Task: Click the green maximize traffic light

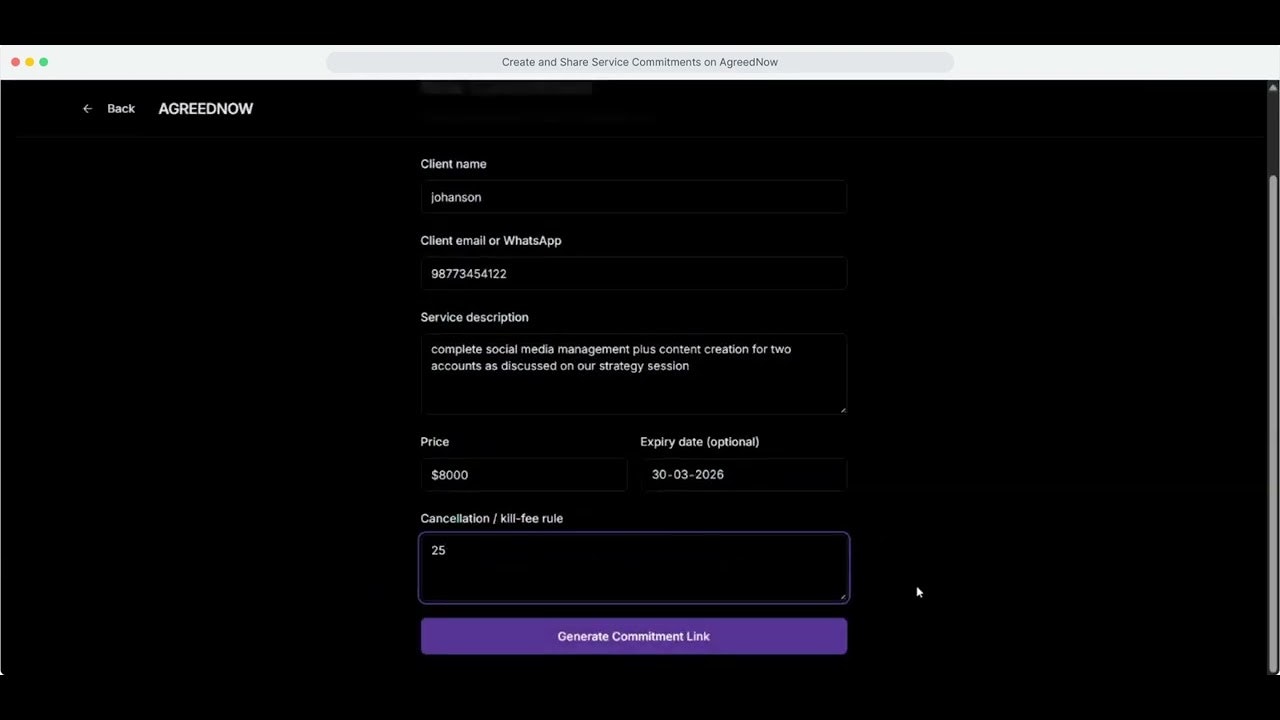Action: pyautogui.click(x=43, y=61)
